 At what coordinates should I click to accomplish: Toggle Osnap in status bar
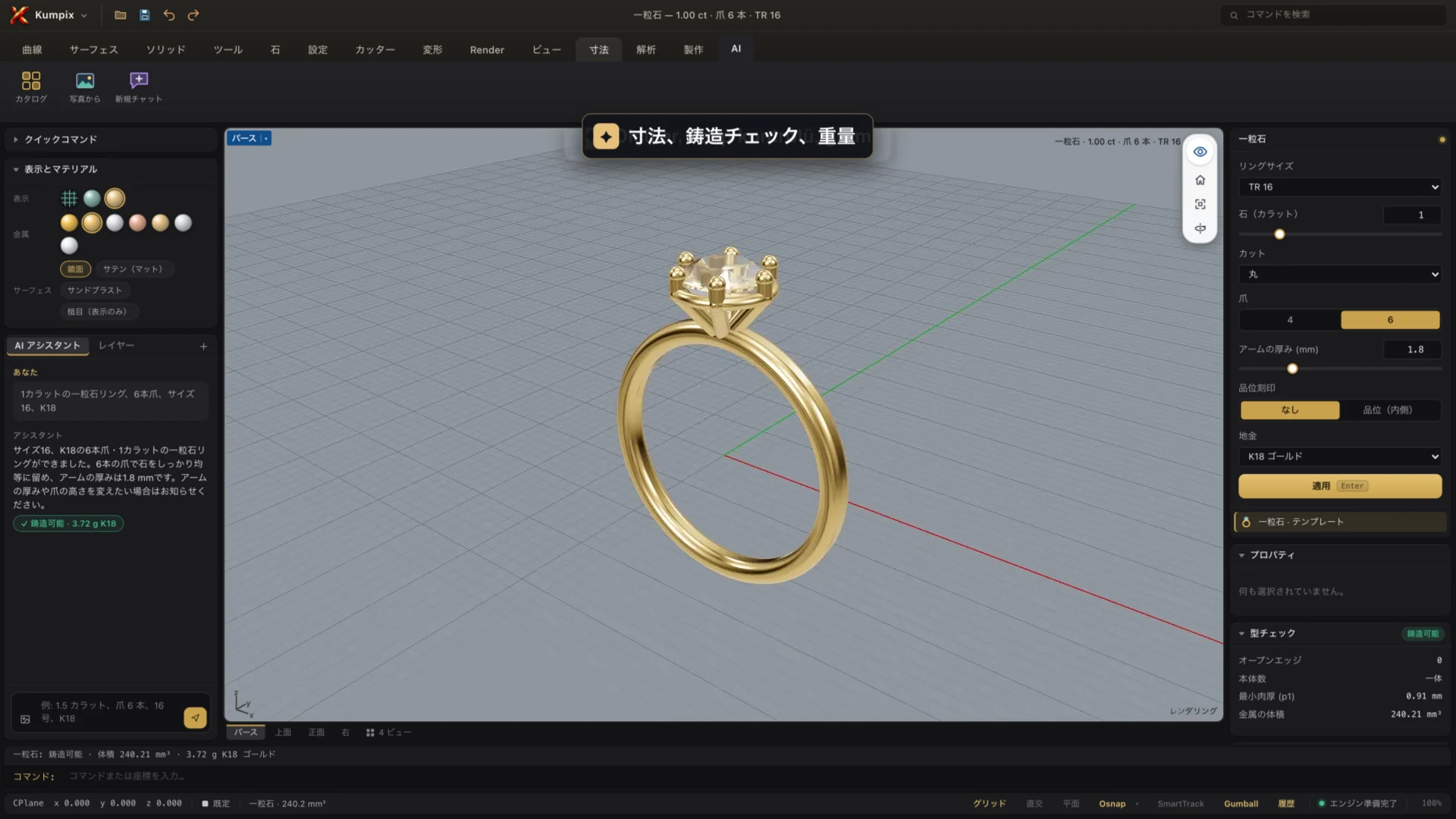coord(1112,804)
